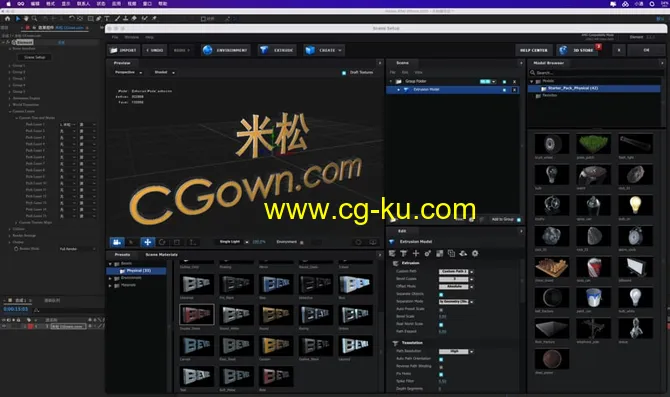This screenshot has height=397, width=670.
Task: Open the Path Resolution dropdown
Action: [456, 351]
